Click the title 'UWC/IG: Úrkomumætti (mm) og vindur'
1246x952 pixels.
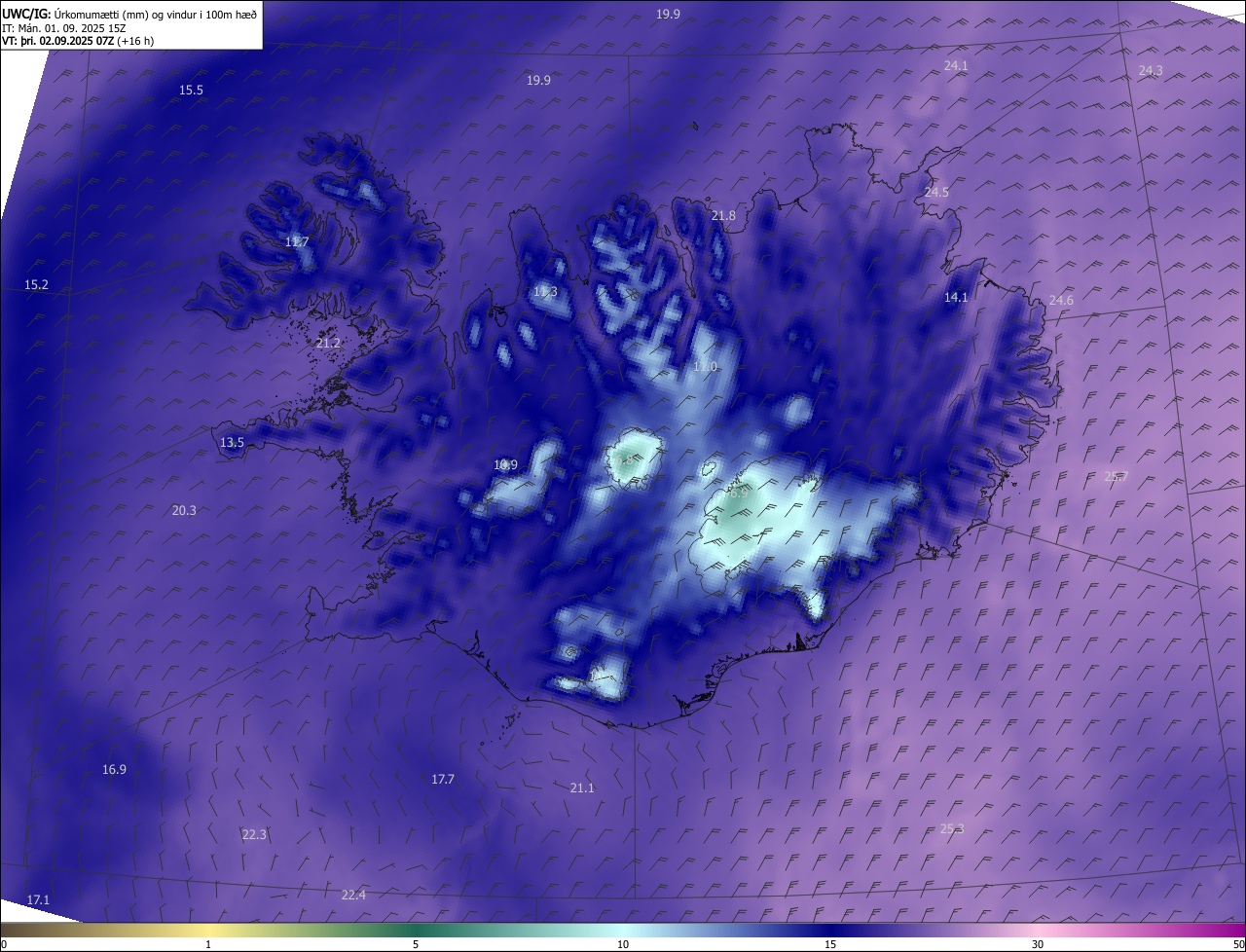(129, 14)
